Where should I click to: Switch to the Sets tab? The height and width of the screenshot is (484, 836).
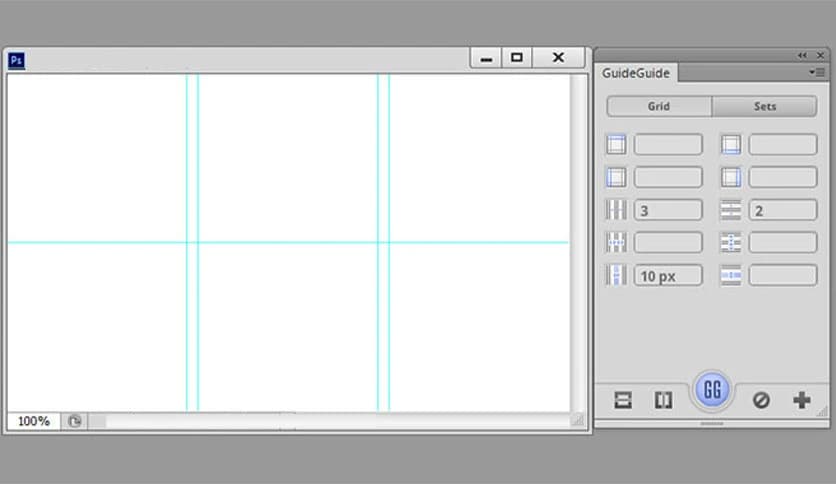click(x=765, y=106)
